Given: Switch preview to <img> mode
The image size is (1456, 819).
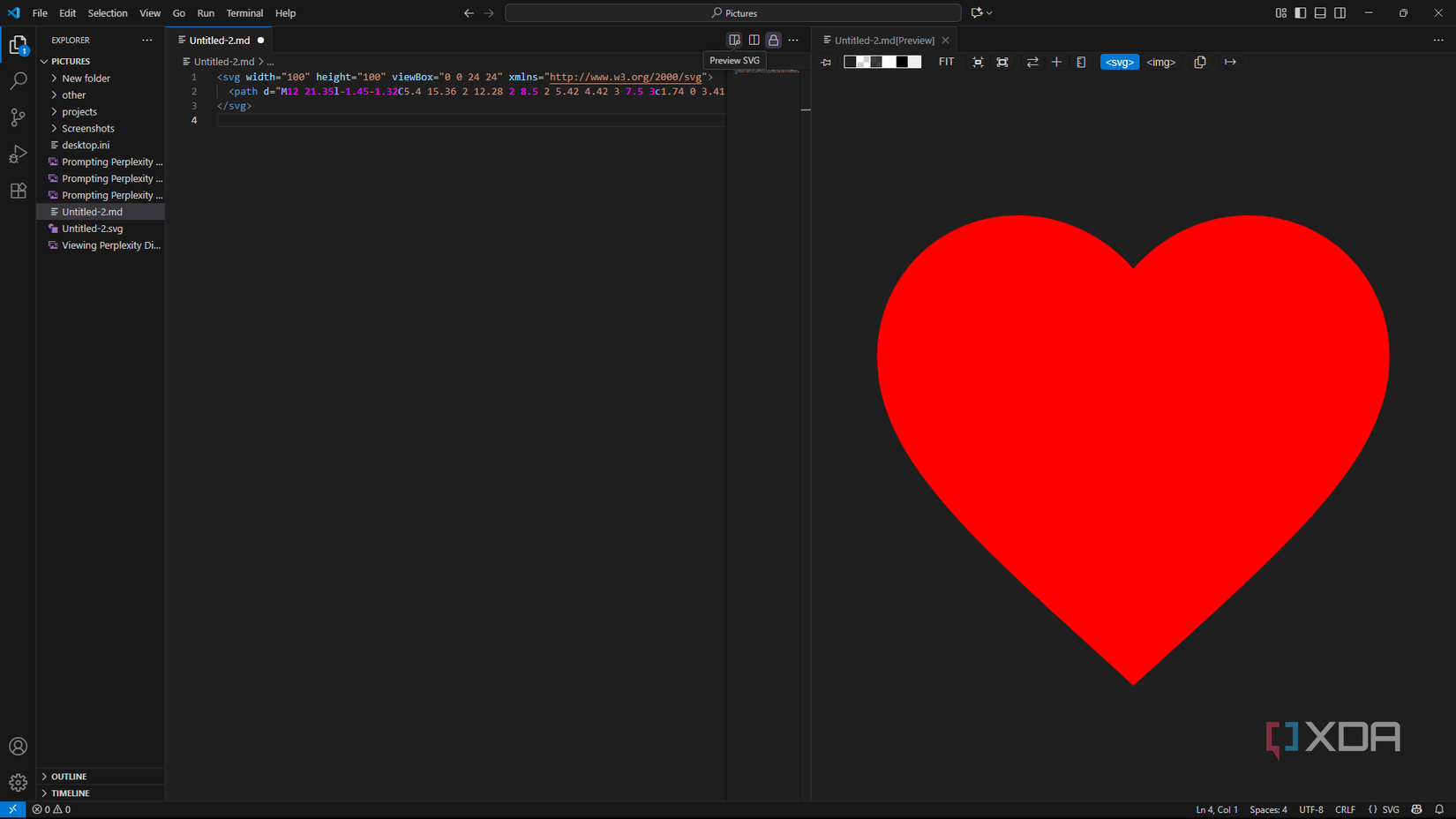Looking at the screenshot, I should 1161,62.
